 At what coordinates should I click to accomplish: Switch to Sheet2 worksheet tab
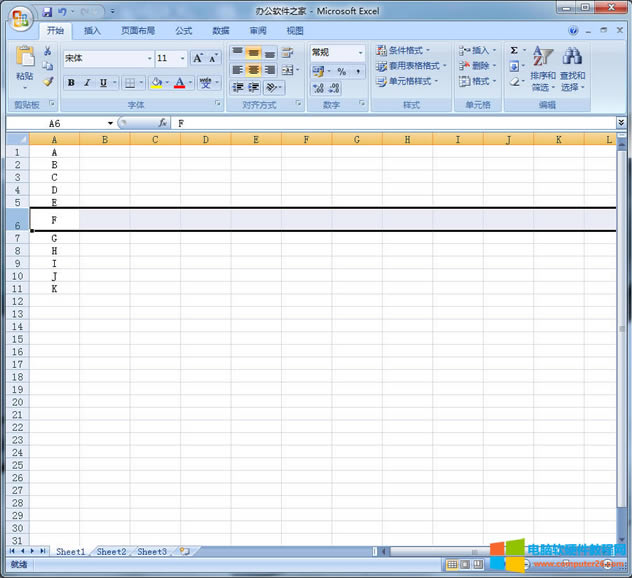click(111, 551)
